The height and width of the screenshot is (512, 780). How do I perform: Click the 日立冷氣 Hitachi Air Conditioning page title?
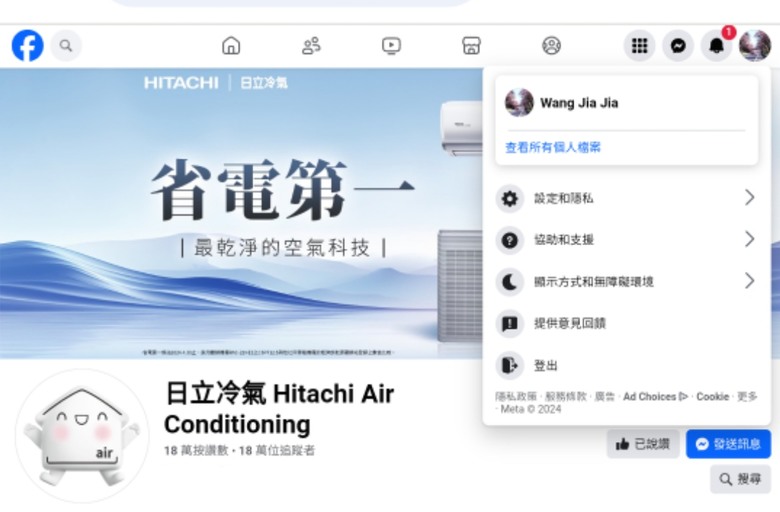[x=279, y=409]
